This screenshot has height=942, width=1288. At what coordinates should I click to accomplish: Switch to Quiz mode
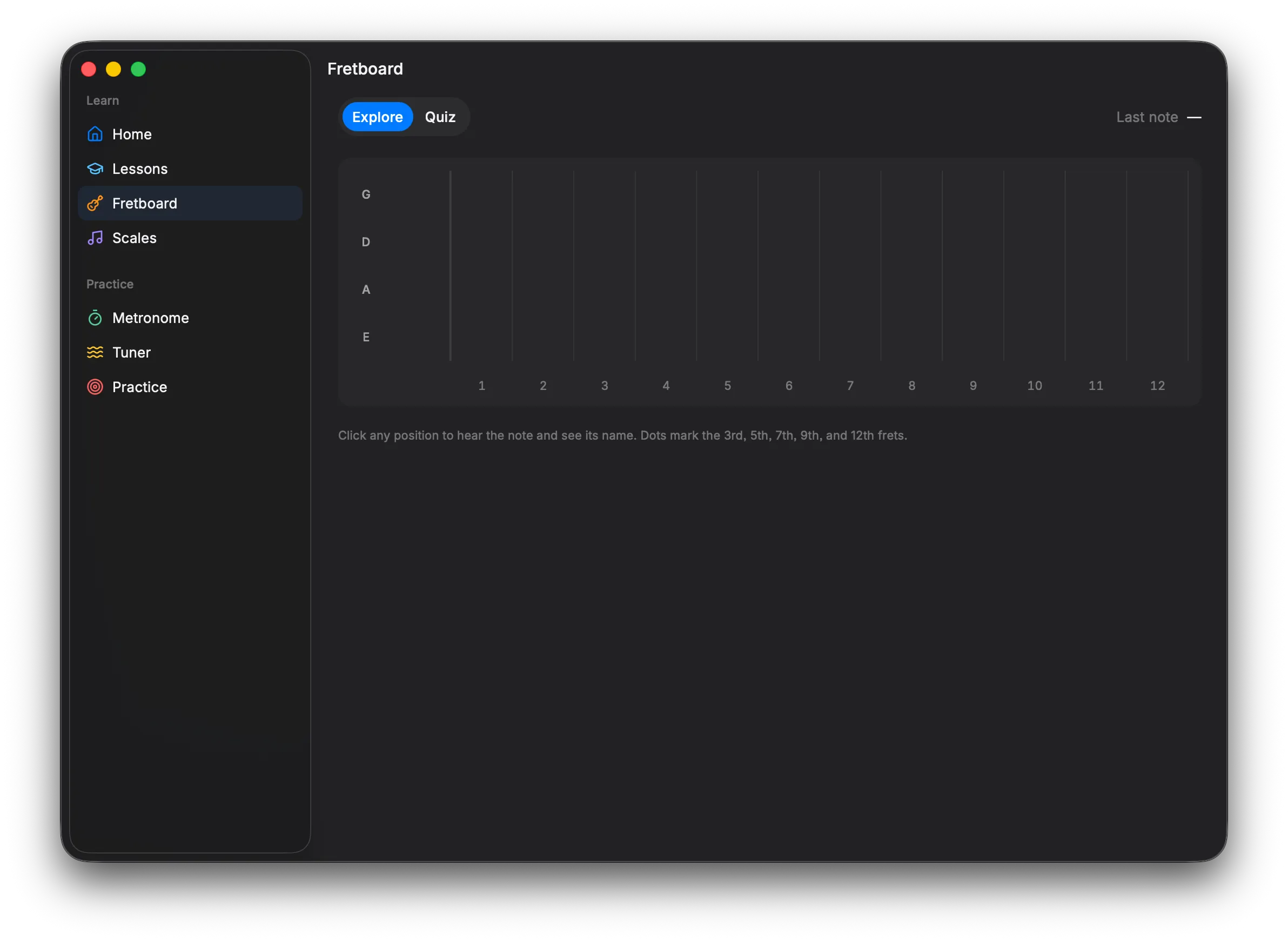coord(440,117)
